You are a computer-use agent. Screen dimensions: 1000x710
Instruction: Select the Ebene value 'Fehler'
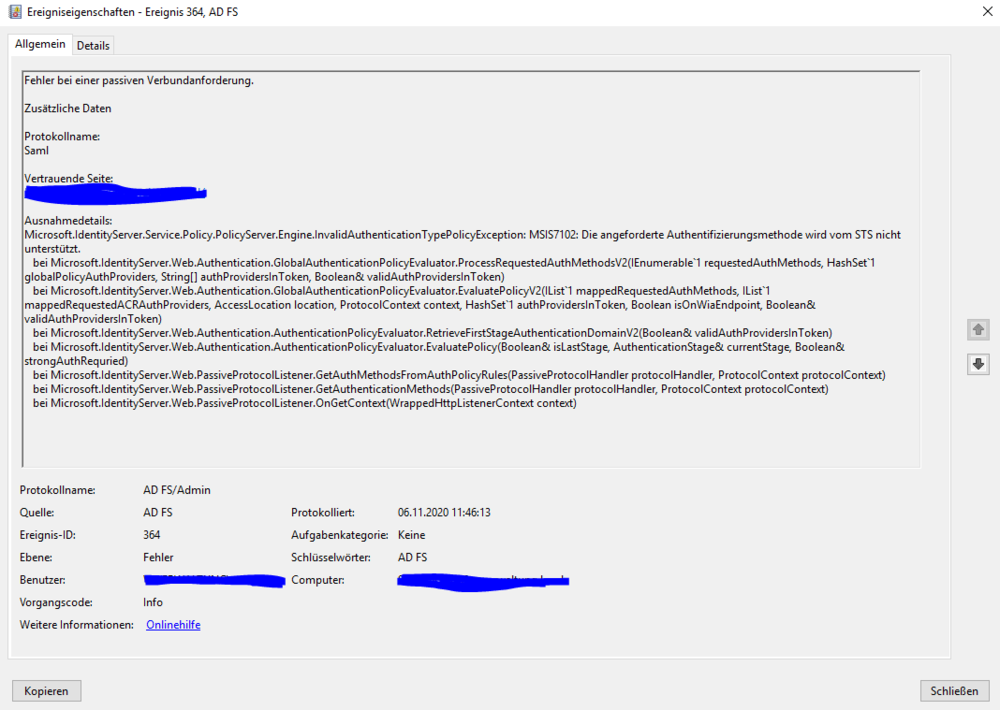(x=158, y=557)
